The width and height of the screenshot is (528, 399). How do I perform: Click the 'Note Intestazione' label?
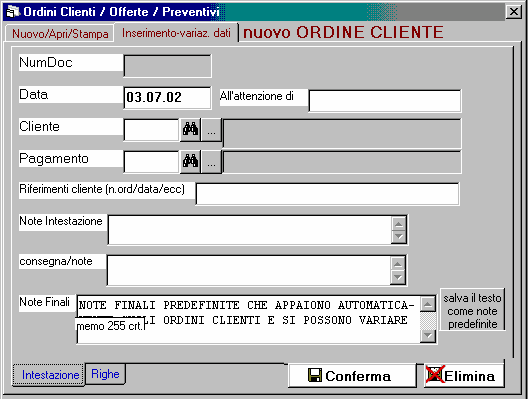(61, 221)
